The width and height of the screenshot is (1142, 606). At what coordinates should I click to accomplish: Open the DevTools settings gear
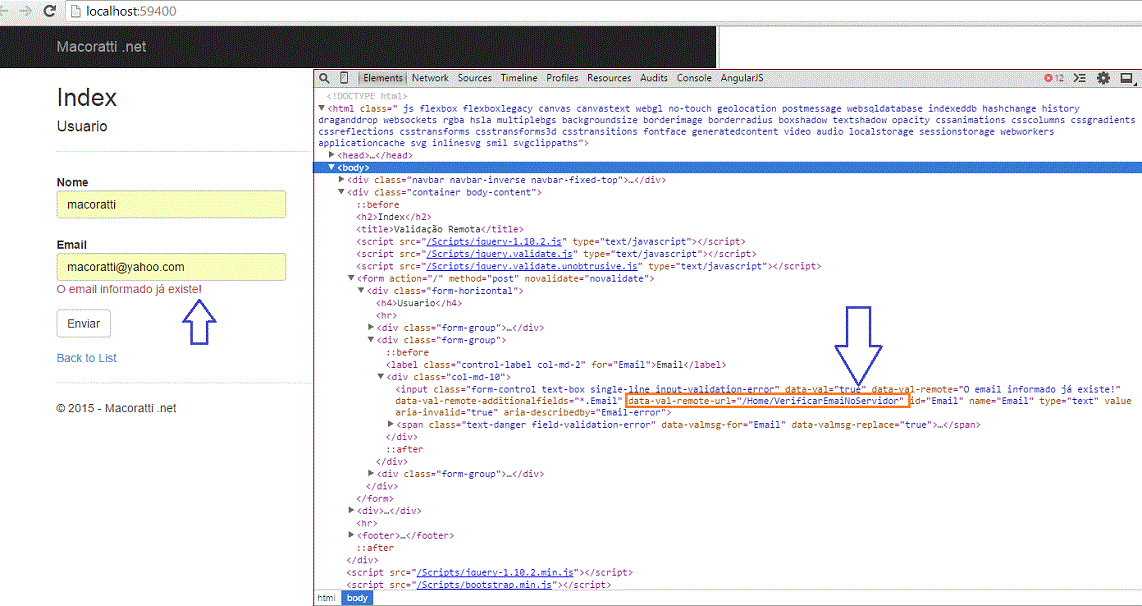pos(1103,78)
